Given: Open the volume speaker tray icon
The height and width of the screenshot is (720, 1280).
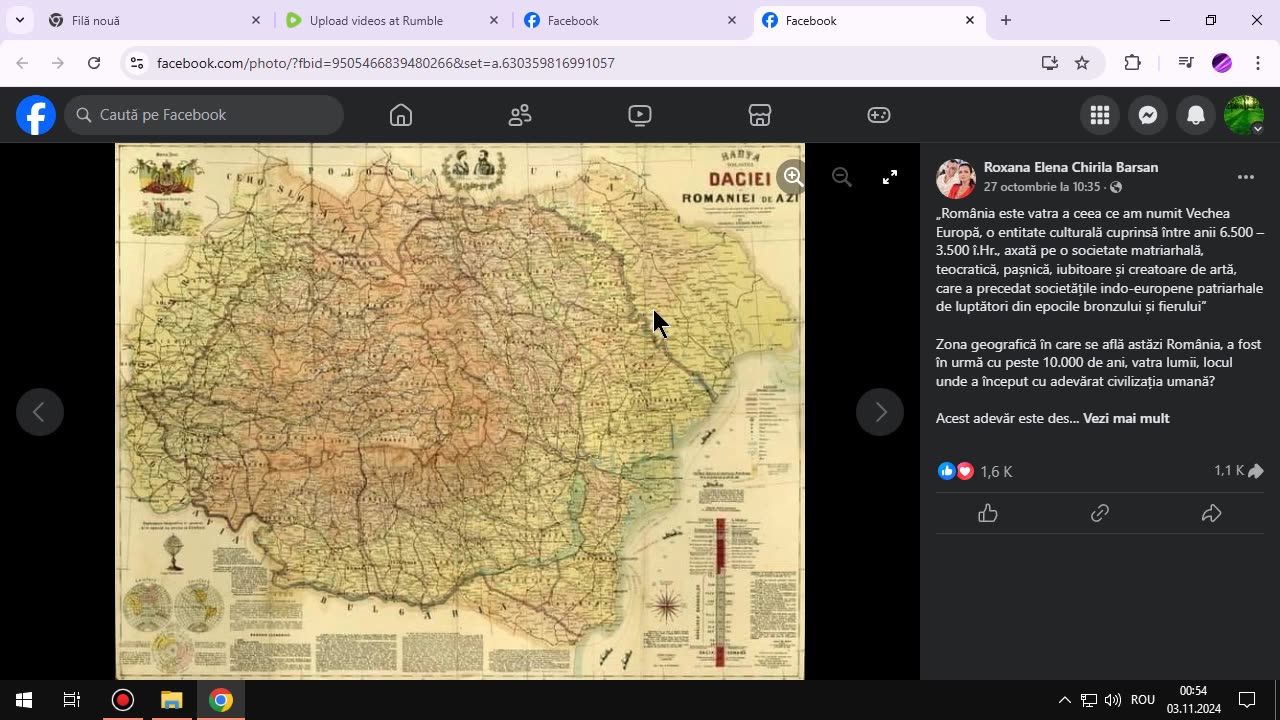Looking at the screenshot, I should pos(1113,700).
